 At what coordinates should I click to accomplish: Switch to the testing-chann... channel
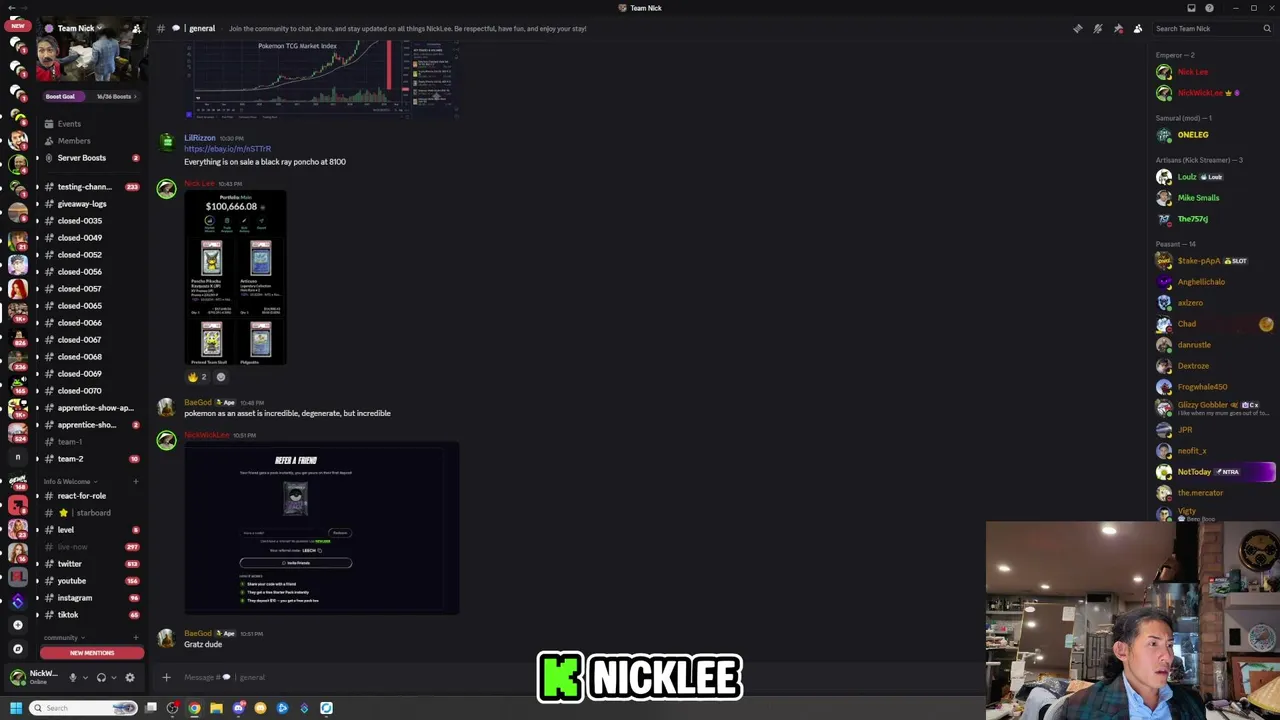(90, 187)
